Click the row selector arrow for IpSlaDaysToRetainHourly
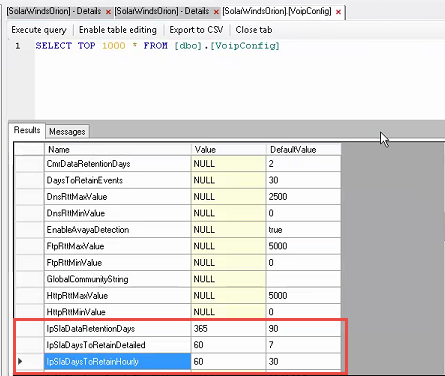The image size is (445, 376). [29, 361]
